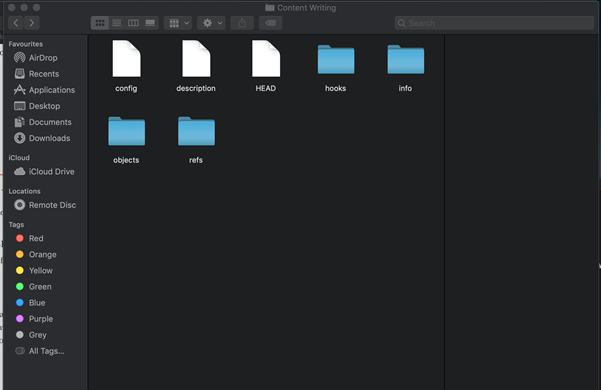The height and width of the screenshot is (390, 601).
Task: Focus the Search field
Action: coord(494,23)
